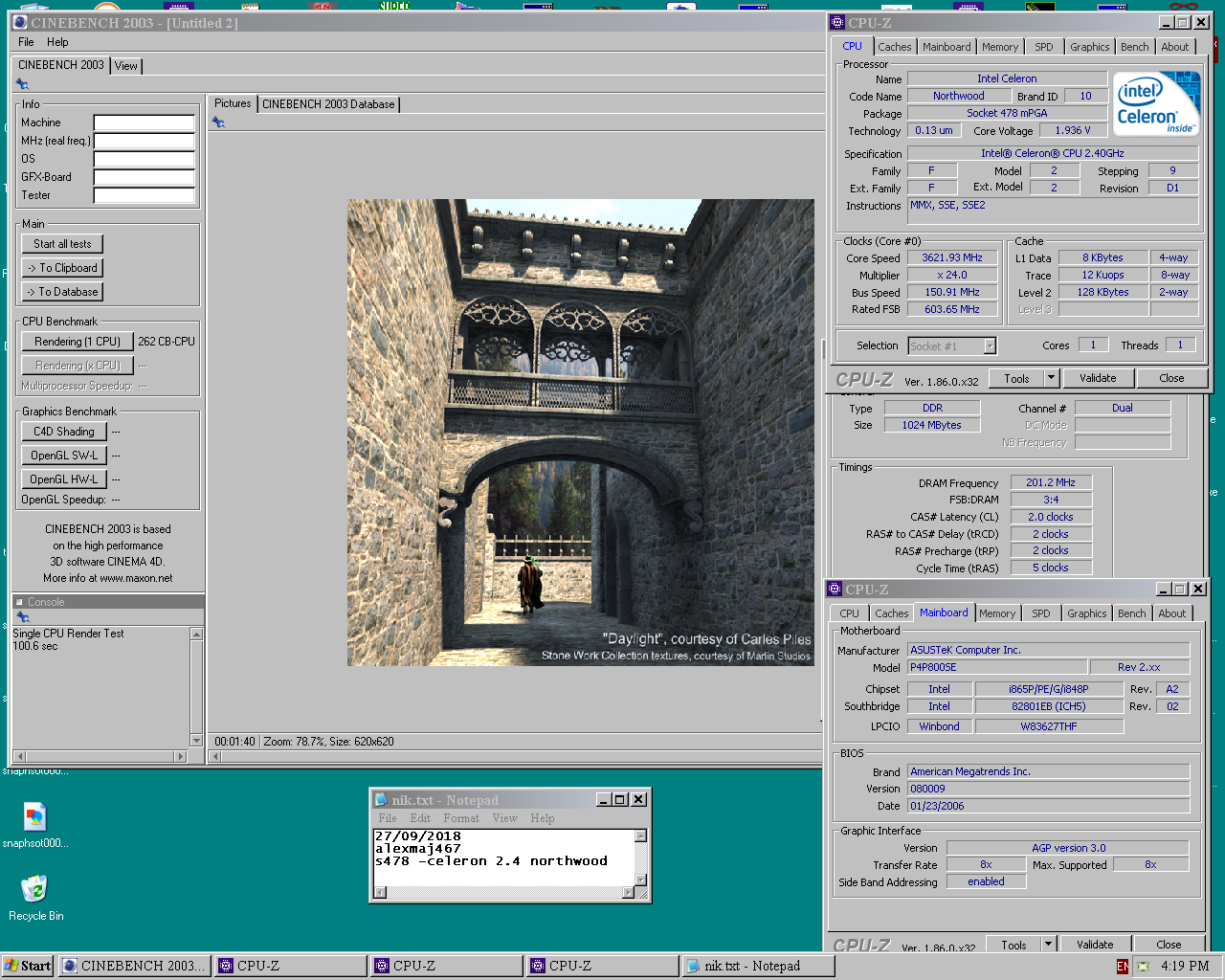Click Tools button in top CPU-Z window
This screenshot has height=980, width=1225.
pyautogui.click(x=1016, y=378)
